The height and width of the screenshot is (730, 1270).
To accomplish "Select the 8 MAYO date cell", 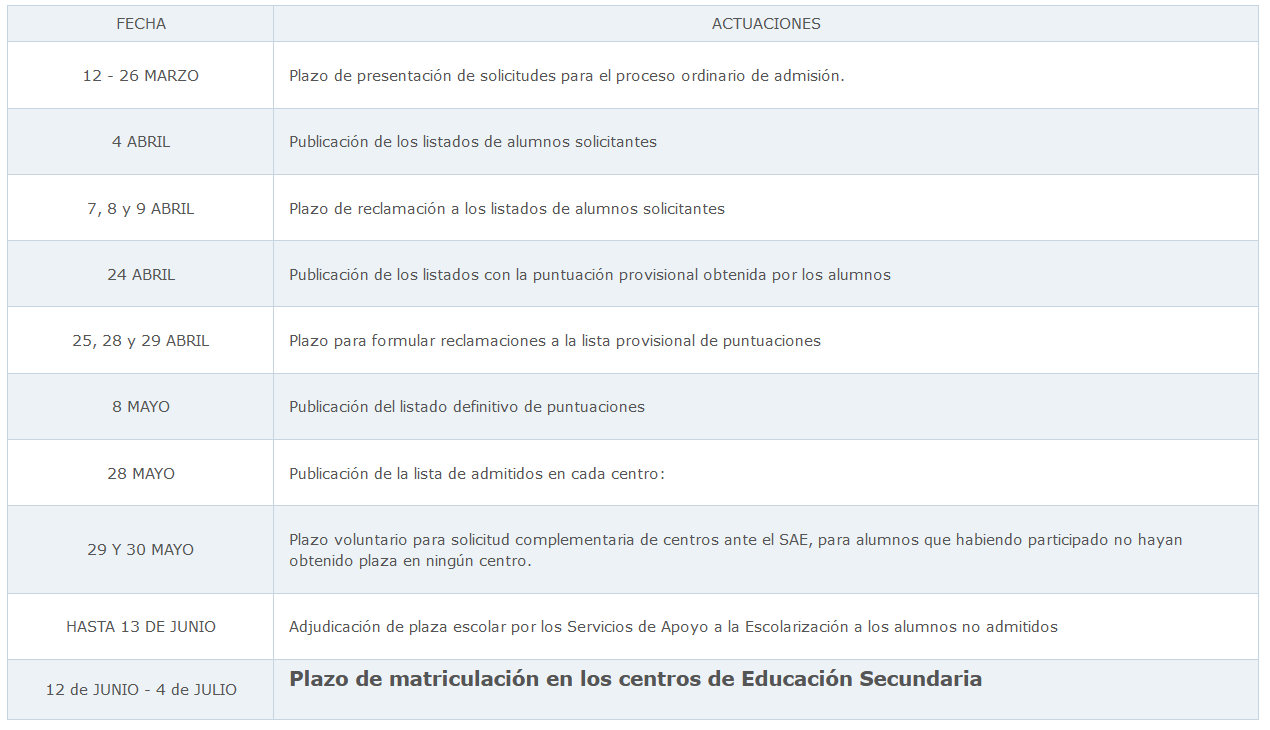I will pos(141,407).
